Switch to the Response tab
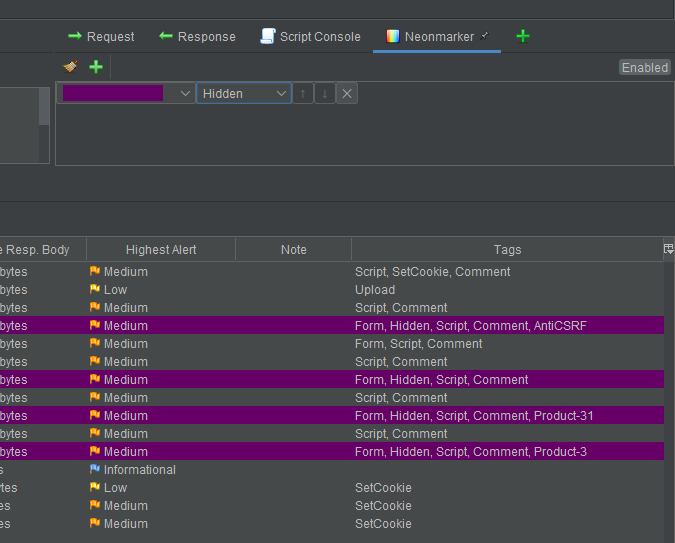 click(197, 36)
